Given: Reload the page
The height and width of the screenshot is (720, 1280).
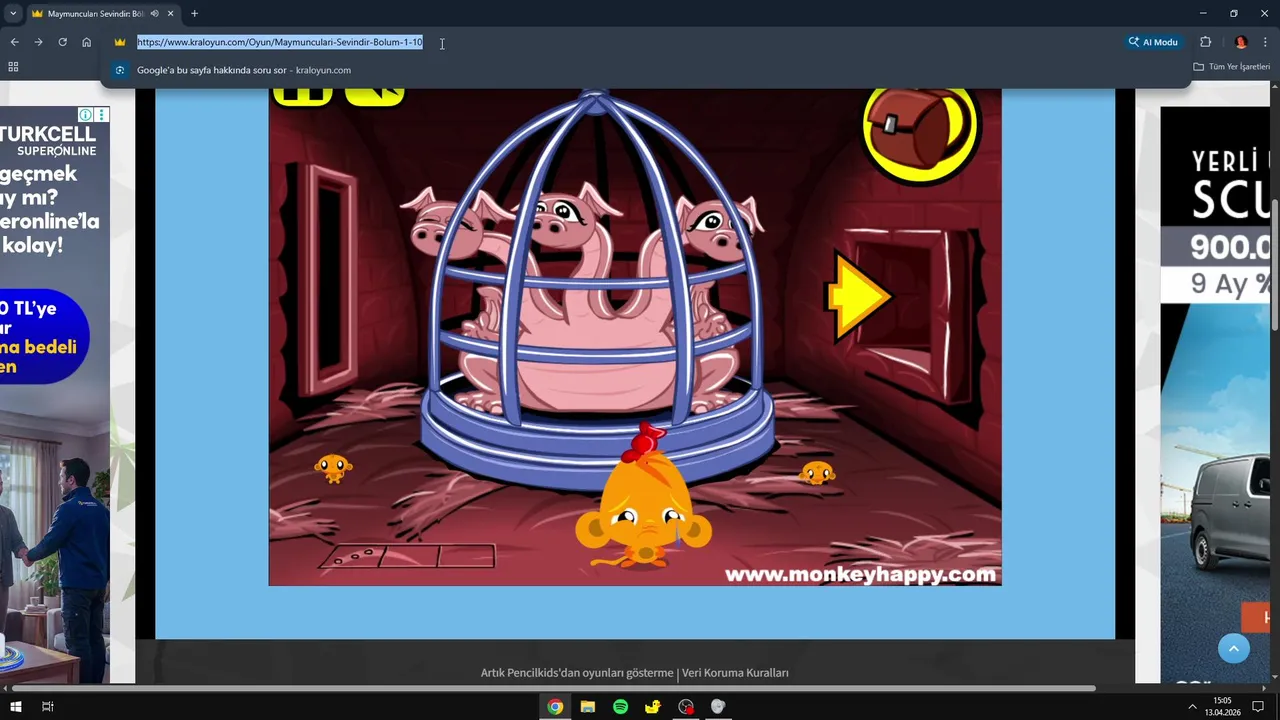Looking at the screenshot, I should pyautogui.click(x=62, y=42).
